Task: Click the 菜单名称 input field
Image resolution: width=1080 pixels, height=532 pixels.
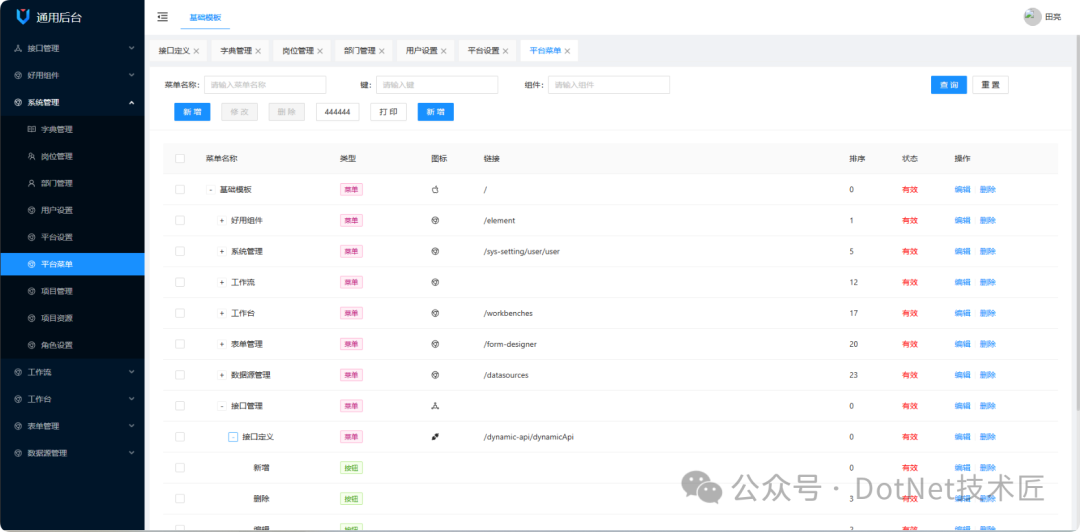Action: coord(265,85)
